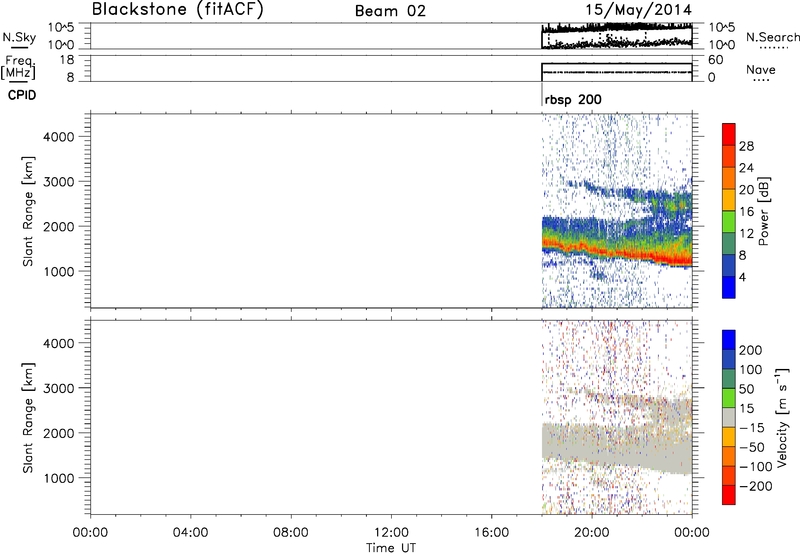The image size is (800, 554).
Task: Click the N.Search legend label
Action: tap(772, 37)
